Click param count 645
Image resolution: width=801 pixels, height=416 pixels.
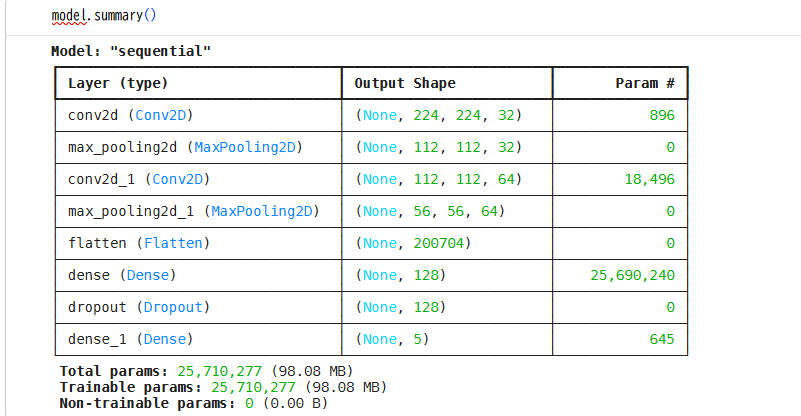[x=662, y=339]
